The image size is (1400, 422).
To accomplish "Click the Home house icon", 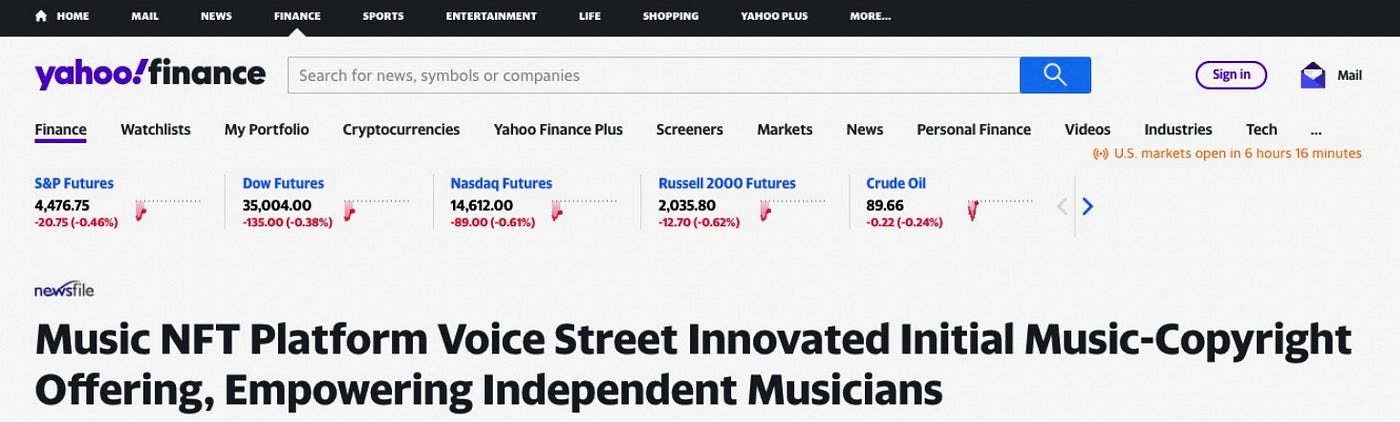I will (40, 16).
